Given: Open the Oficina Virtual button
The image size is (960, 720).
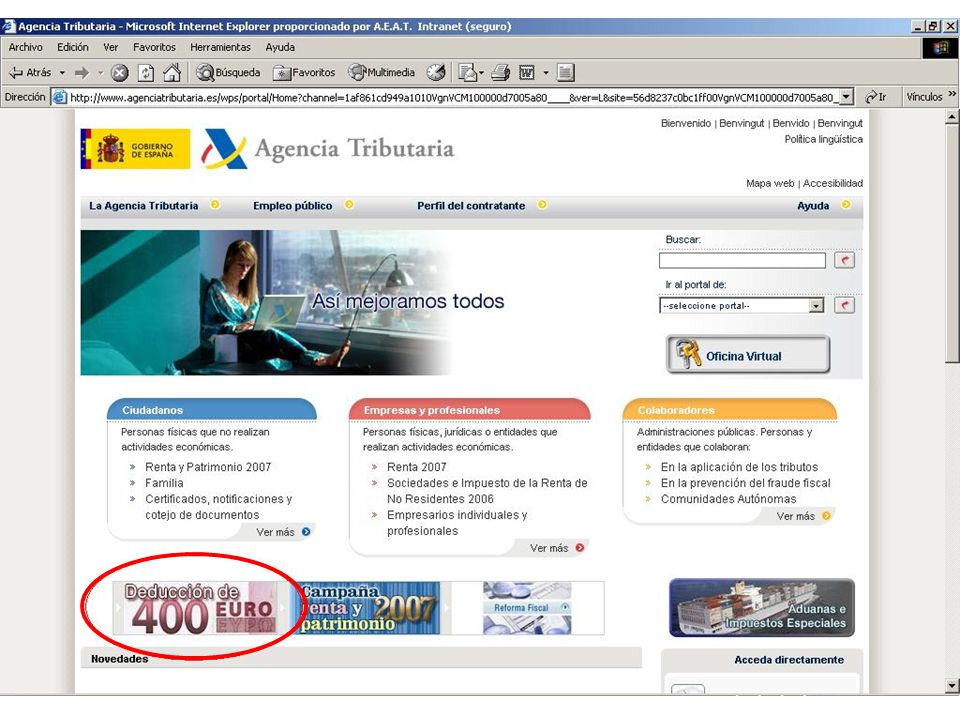Looking at the screenshot, I should click(748, 354).
